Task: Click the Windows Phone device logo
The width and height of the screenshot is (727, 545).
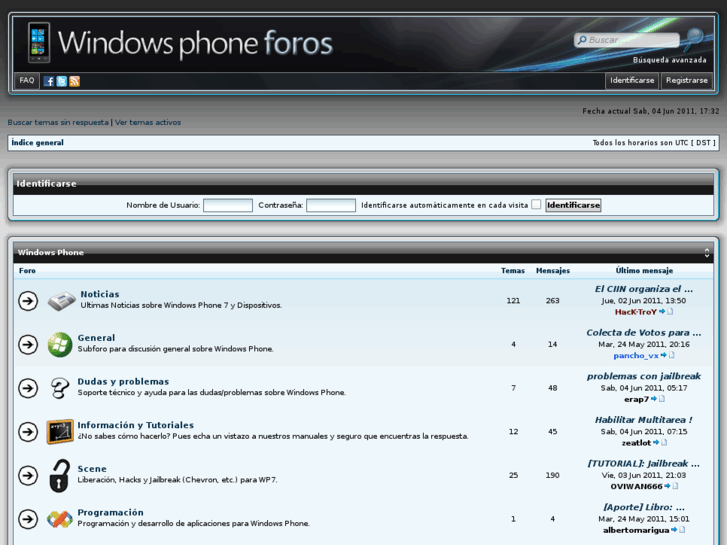Action: 38,42
